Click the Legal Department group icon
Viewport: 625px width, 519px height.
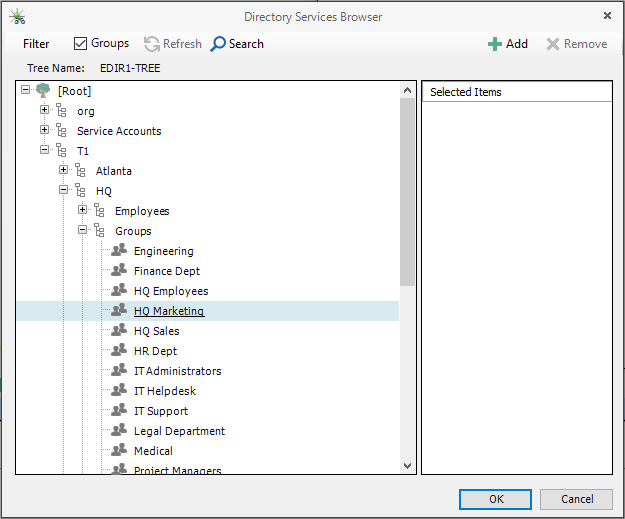click(119, 431)
